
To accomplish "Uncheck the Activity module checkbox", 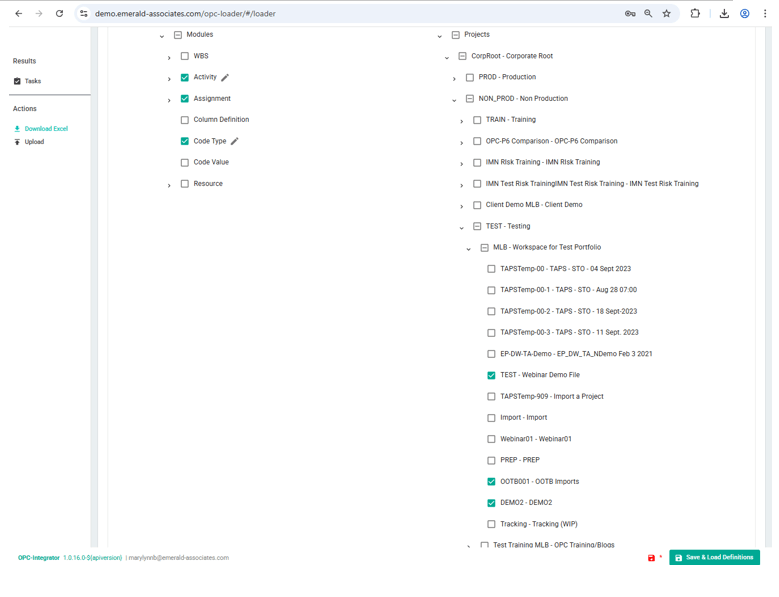I will point(185,77).
